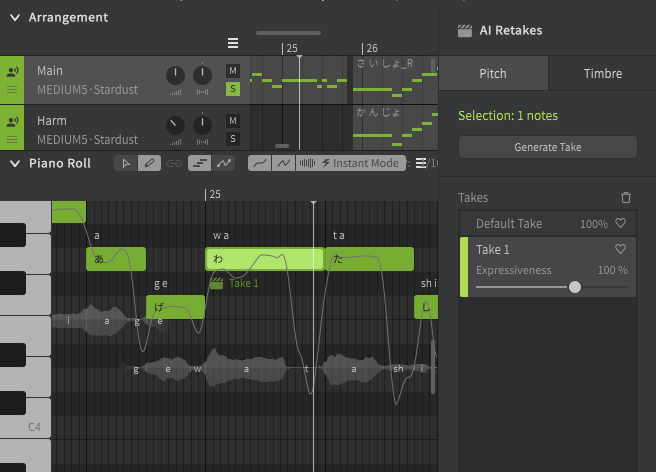Select the げ note
Screen dimensions: 656x472
click(x=175, y=307)
